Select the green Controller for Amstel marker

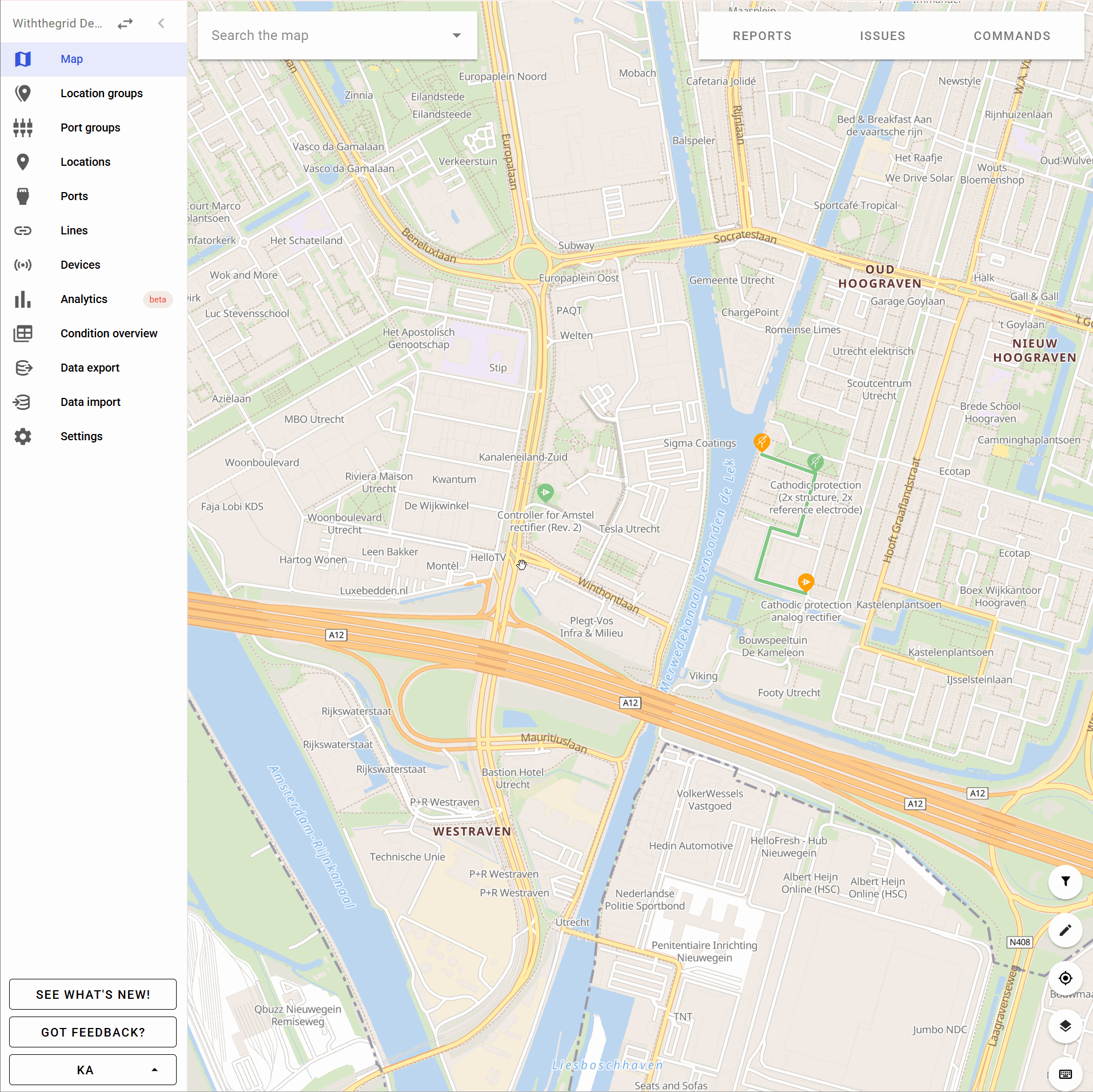click(x=545, y=492)
